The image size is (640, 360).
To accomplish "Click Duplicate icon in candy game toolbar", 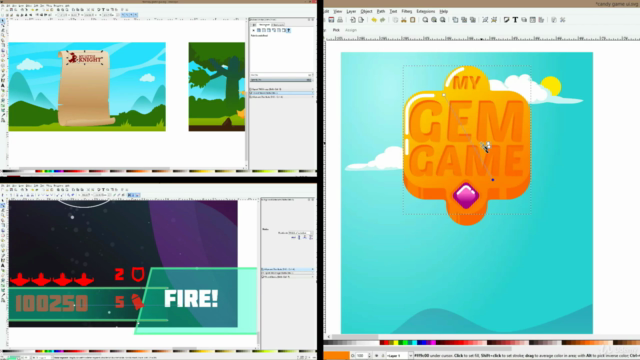I will click(455, 20).
